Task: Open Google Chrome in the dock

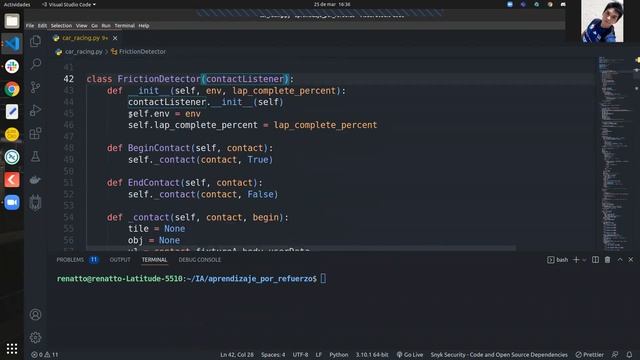Action: (x=12, y=89)
